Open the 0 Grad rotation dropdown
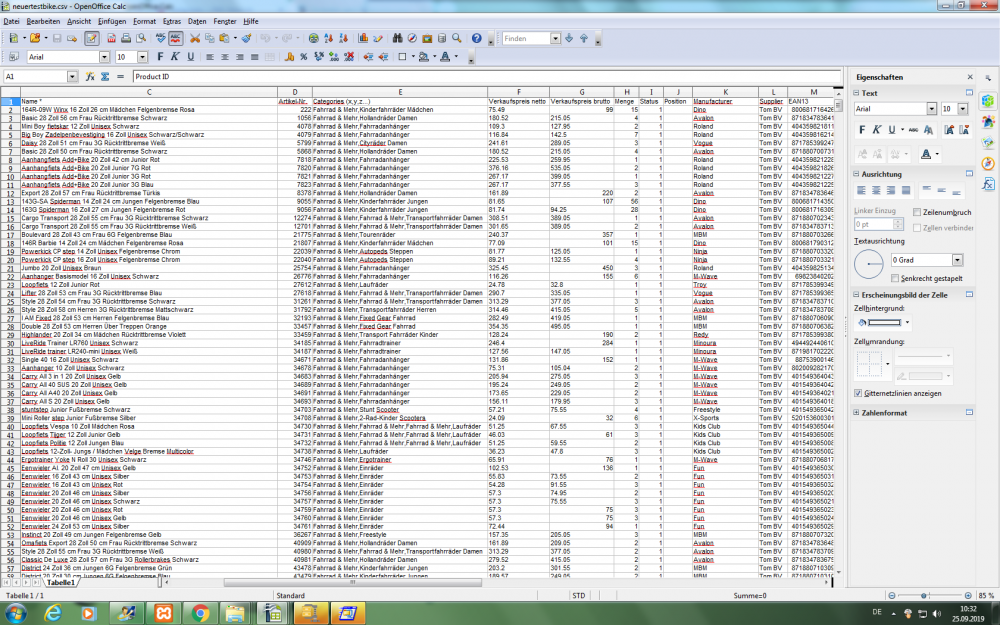The height and width of the screenshot is (625, 1000). point(958,260)
